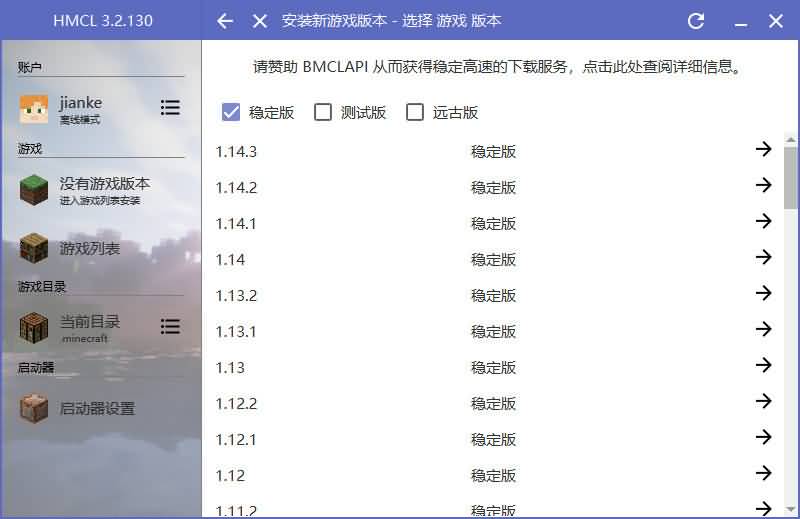Click 稳定版 label in 1.14.3 row

(493, 152)
